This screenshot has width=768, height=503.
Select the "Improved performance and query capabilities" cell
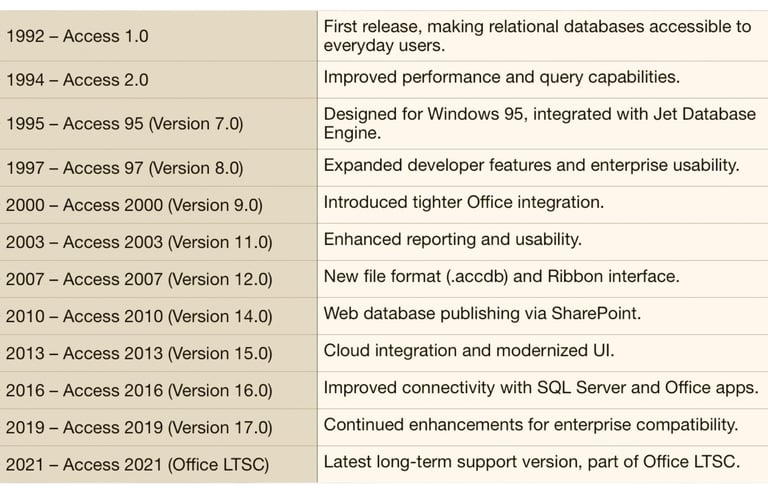[x=501, y=77]
